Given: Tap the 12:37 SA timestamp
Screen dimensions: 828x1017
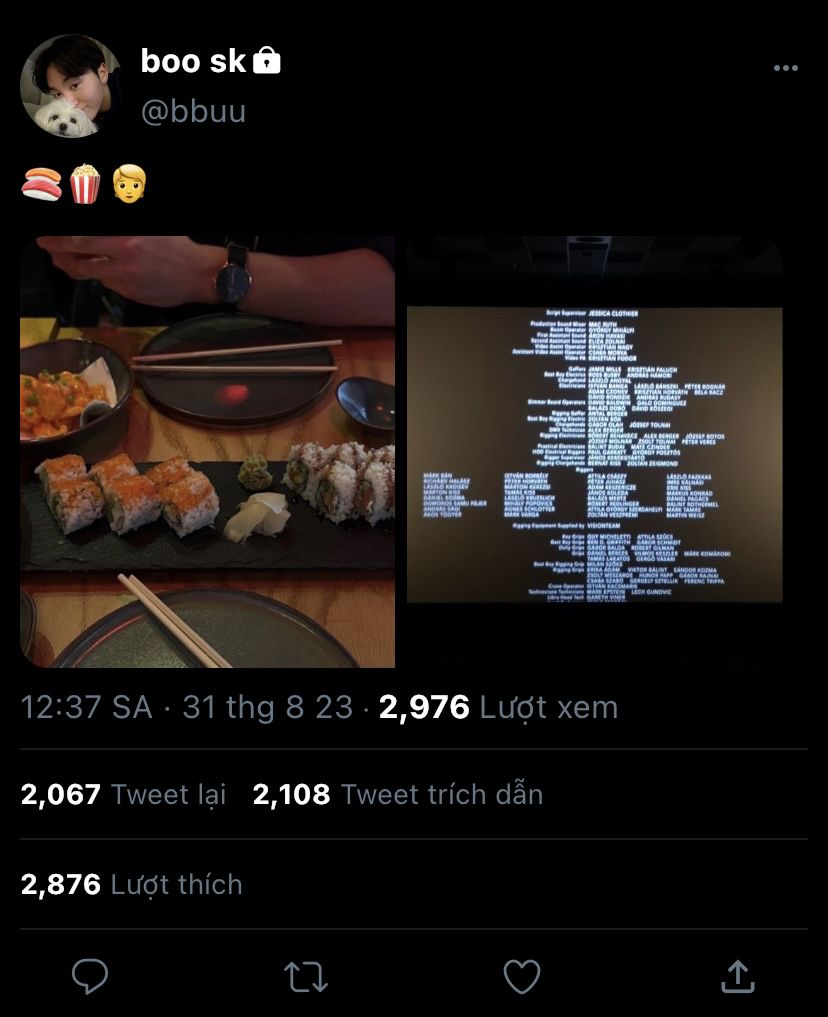Looking at the screenshot, I should (x=86, y=707).
